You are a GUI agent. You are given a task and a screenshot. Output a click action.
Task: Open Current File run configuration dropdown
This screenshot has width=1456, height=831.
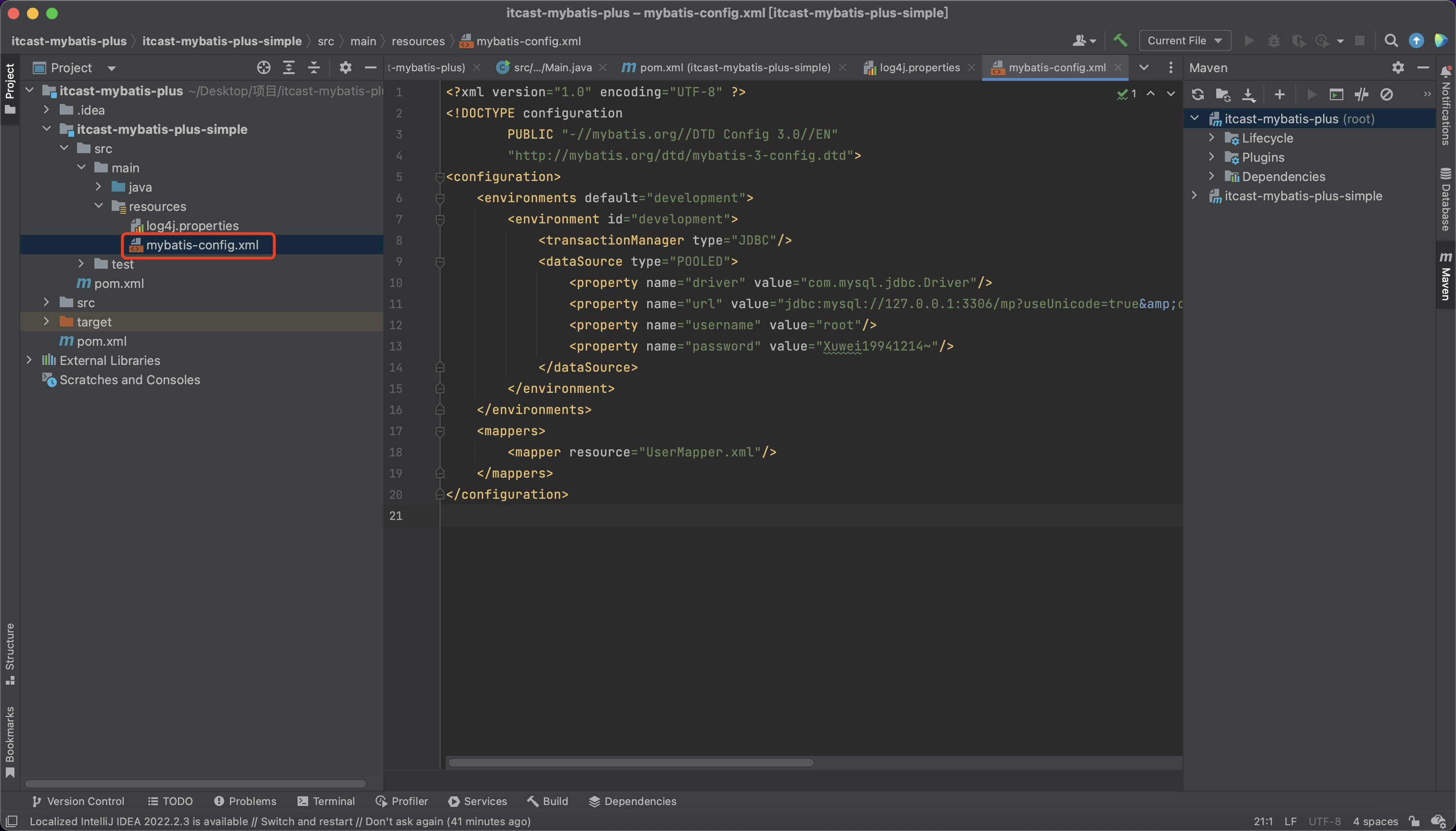coord(1184,40)
